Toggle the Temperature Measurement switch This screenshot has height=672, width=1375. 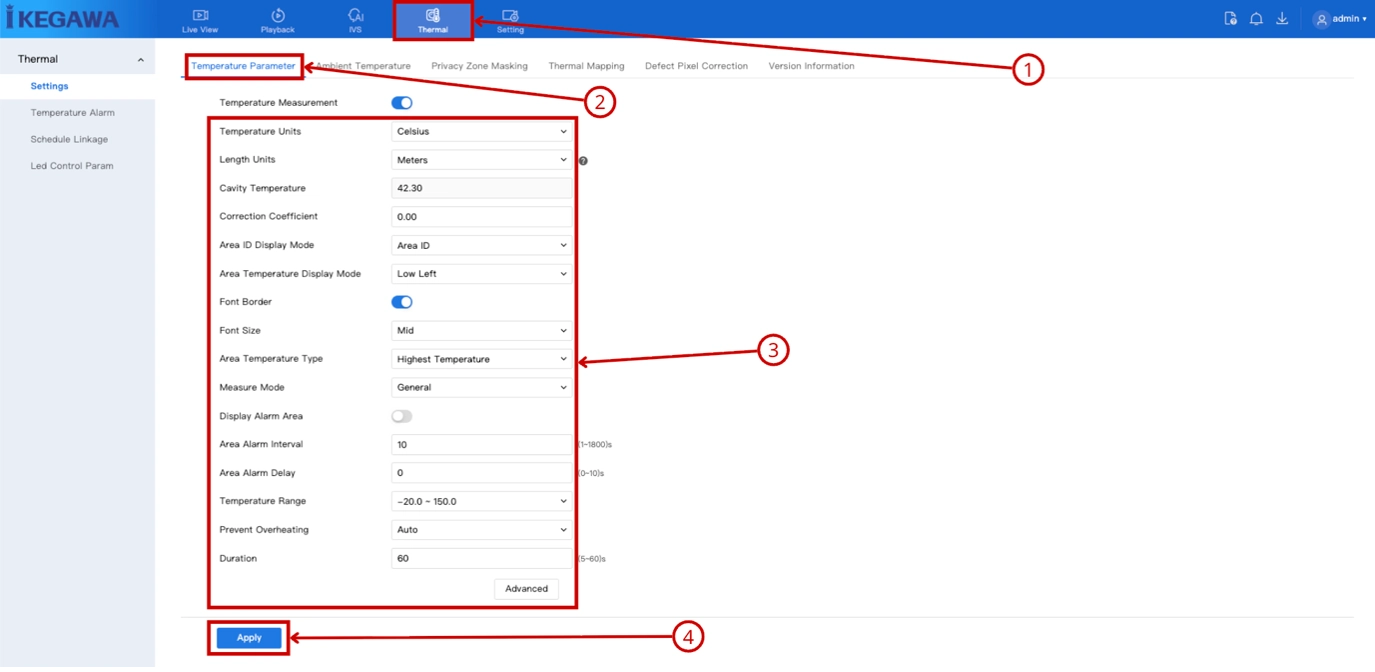coord(402,103)
